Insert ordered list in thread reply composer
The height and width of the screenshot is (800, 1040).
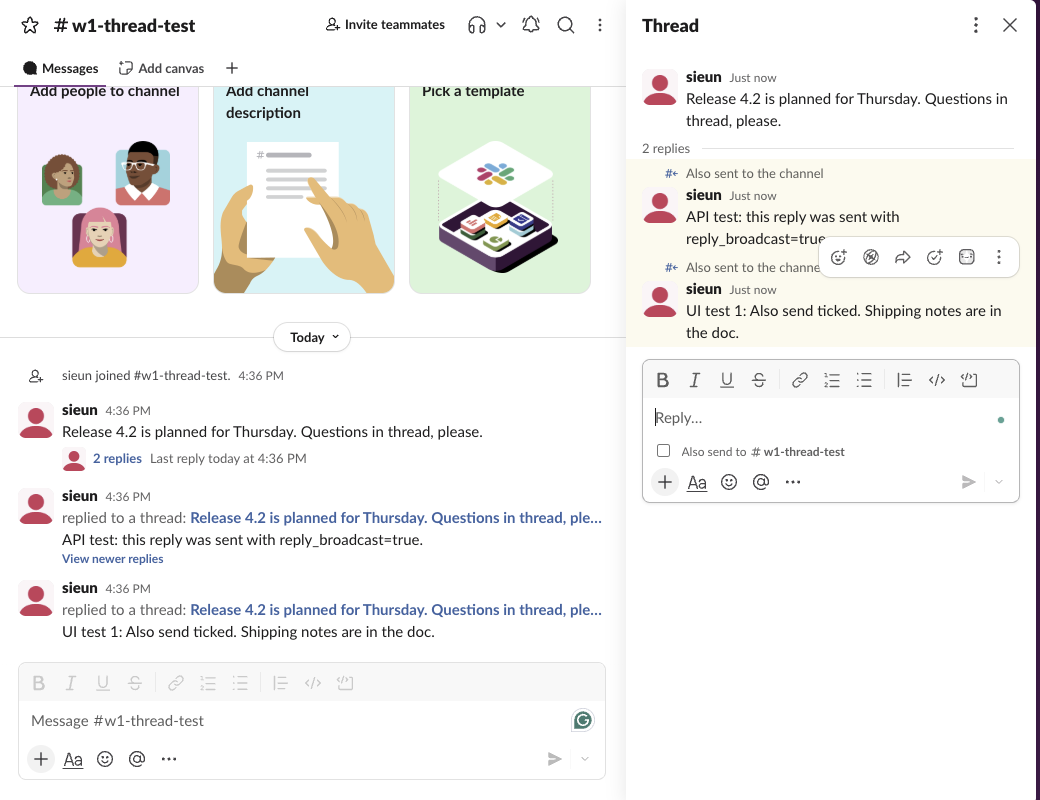tap(832, 380)
